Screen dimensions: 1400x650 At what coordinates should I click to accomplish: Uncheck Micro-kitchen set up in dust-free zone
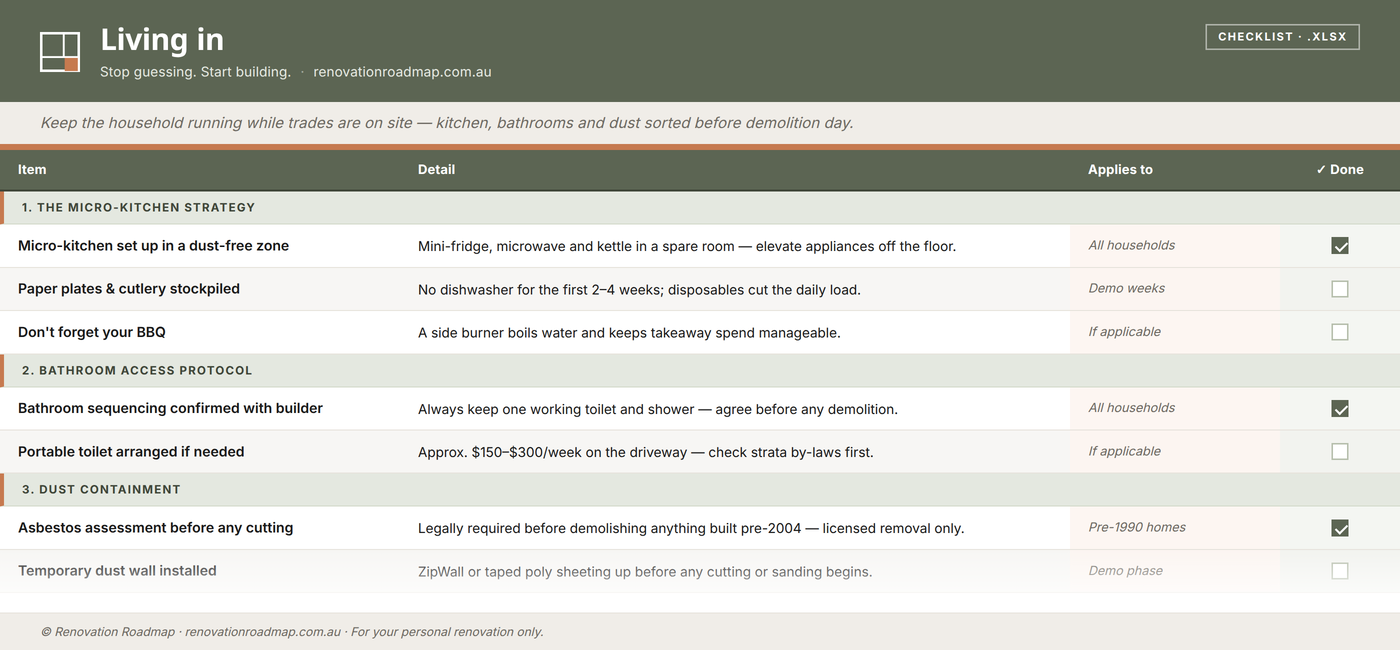click(x=1340, y=246)
